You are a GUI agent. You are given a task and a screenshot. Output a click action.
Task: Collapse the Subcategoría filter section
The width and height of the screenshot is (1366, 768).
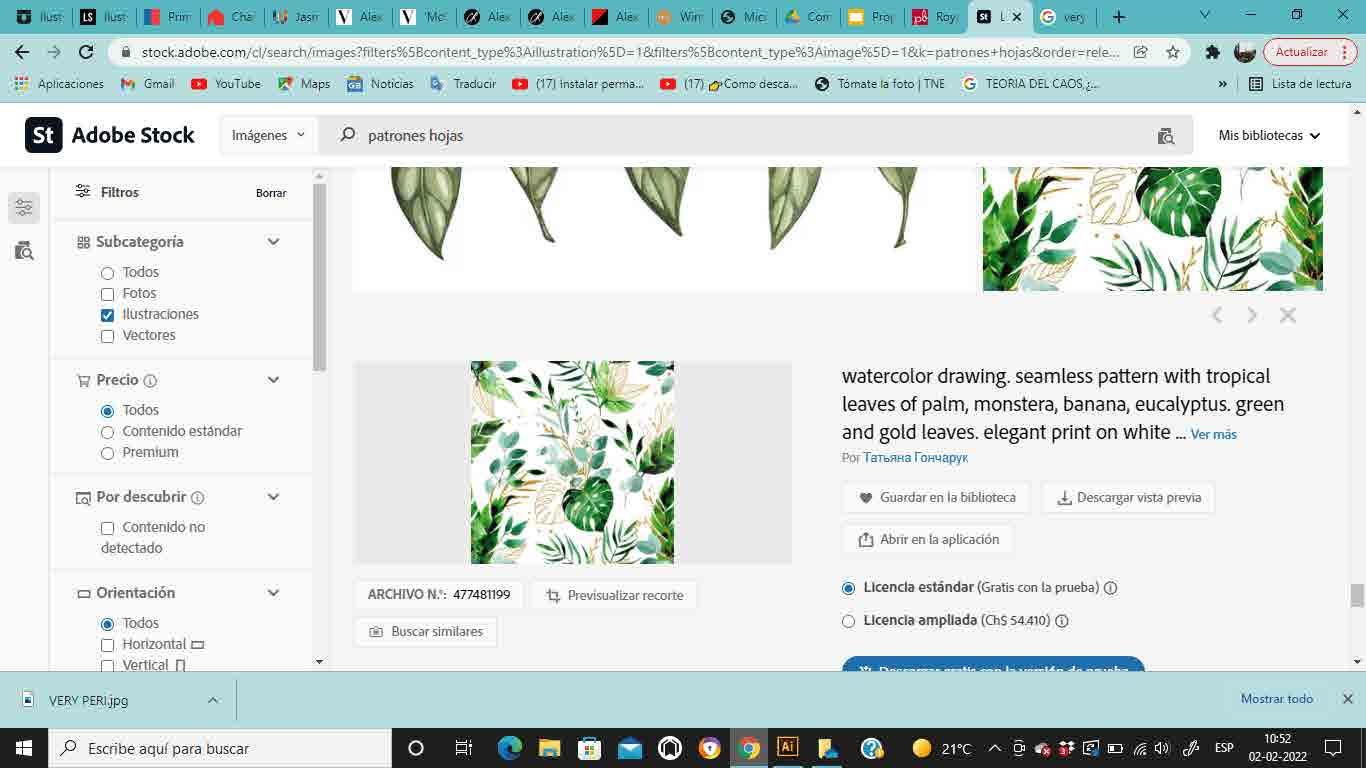tap(273, 242)
